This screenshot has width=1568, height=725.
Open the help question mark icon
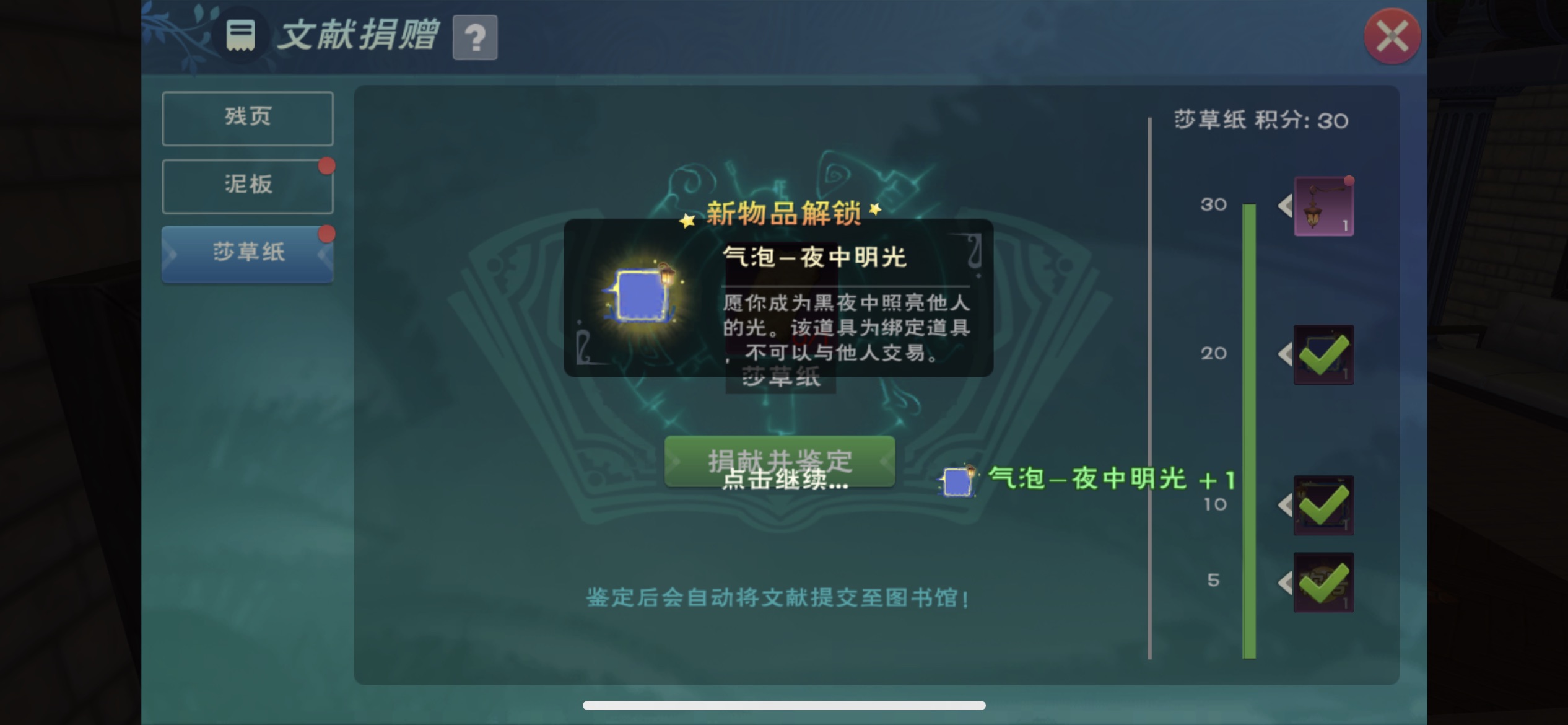click(475, 38)
